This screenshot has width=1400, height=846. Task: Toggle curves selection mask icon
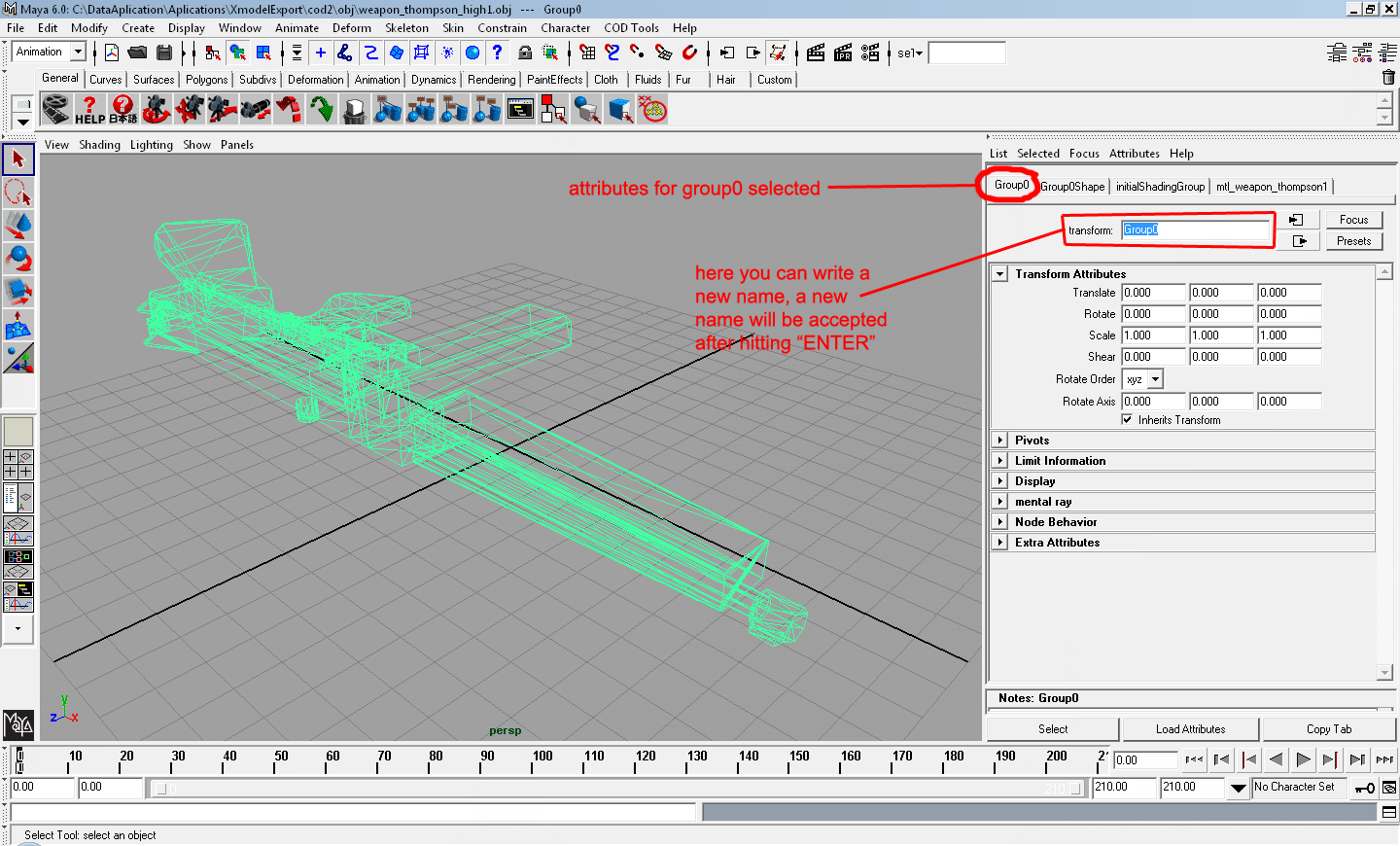point(371,53)
